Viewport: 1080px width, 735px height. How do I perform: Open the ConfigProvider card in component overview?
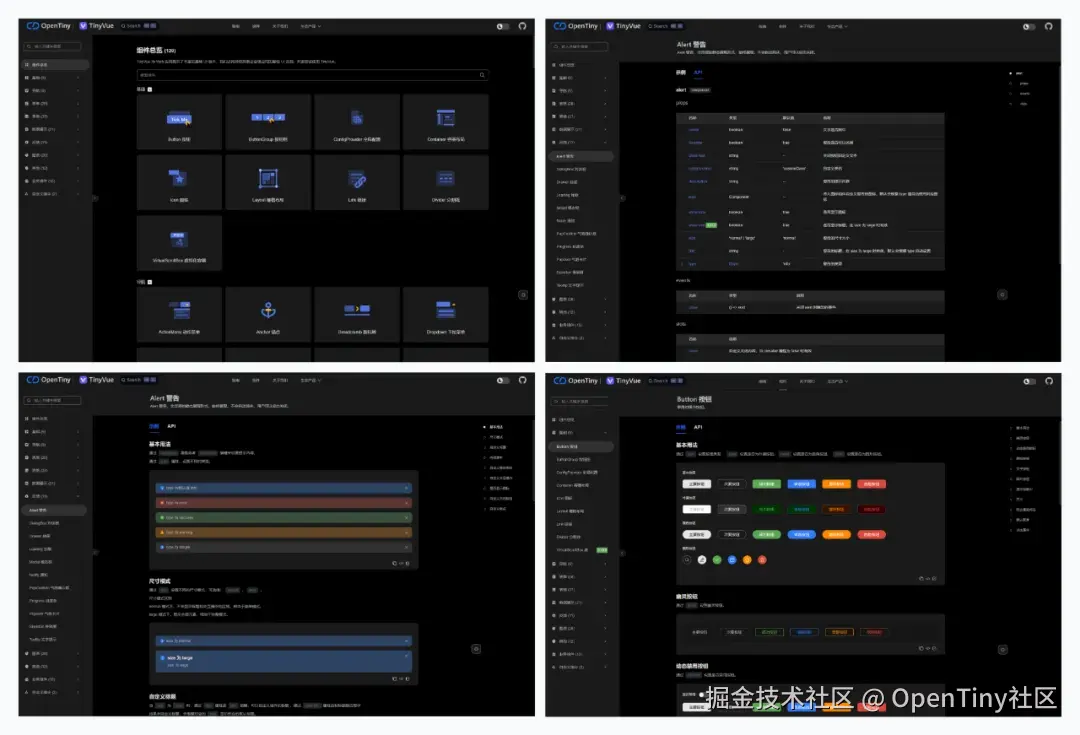pos(357,122)
